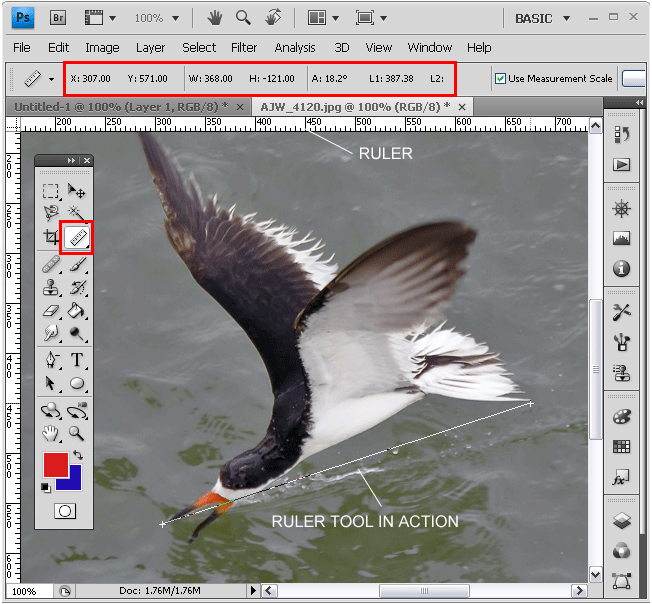Viewport: 652px width, 604px height.
Task: Select the 3D Rotate tool
Action: pos(51,411)
